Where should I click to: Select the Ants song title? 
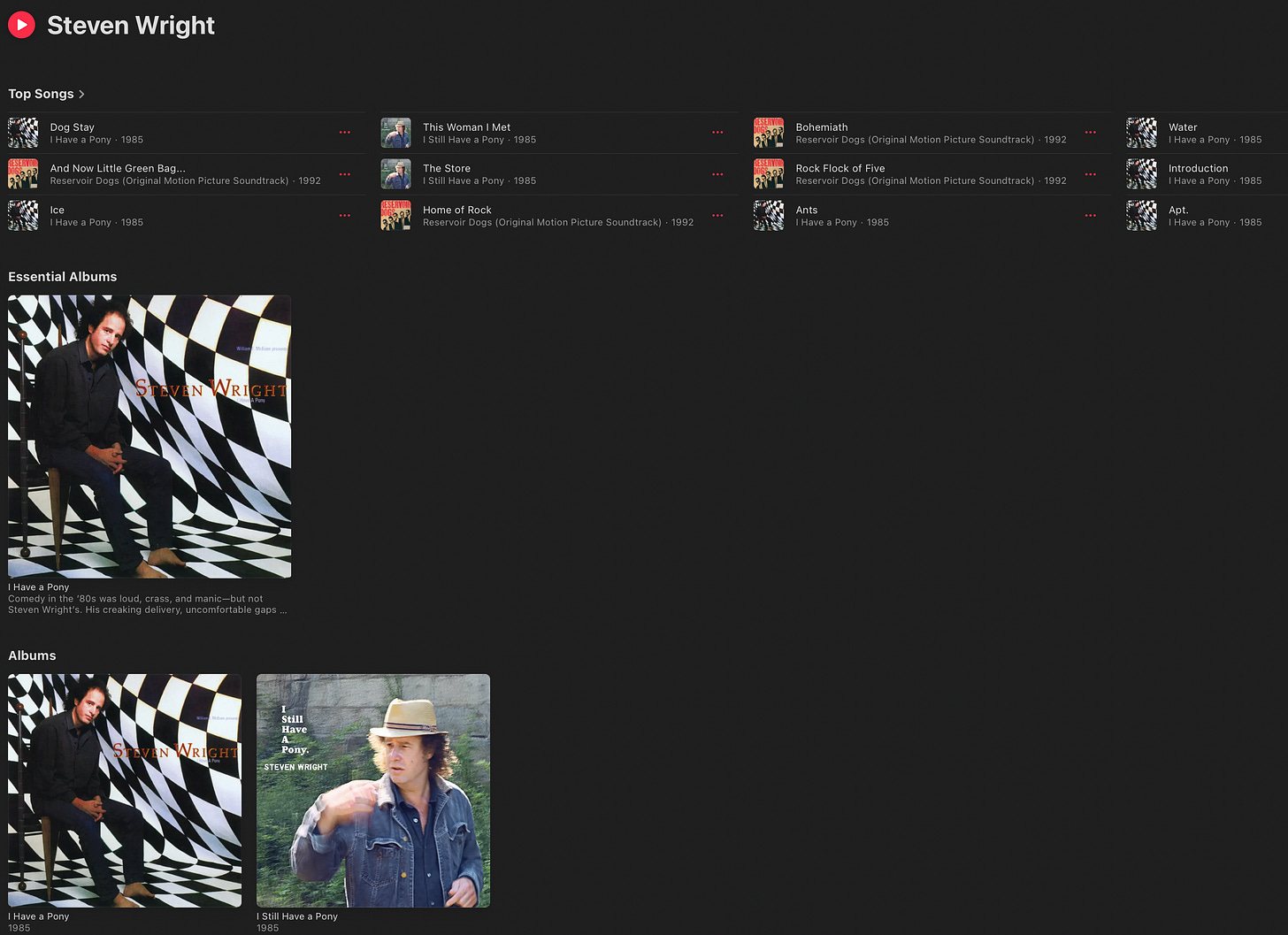pos(807,210)
